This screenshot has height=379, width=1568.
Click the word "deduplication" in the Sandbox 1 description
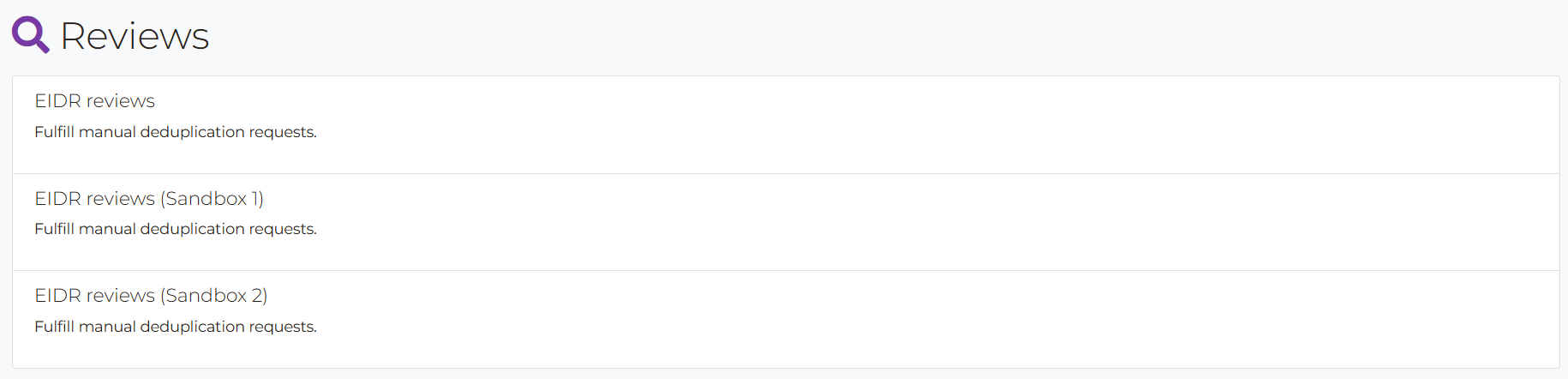(193, 229)
